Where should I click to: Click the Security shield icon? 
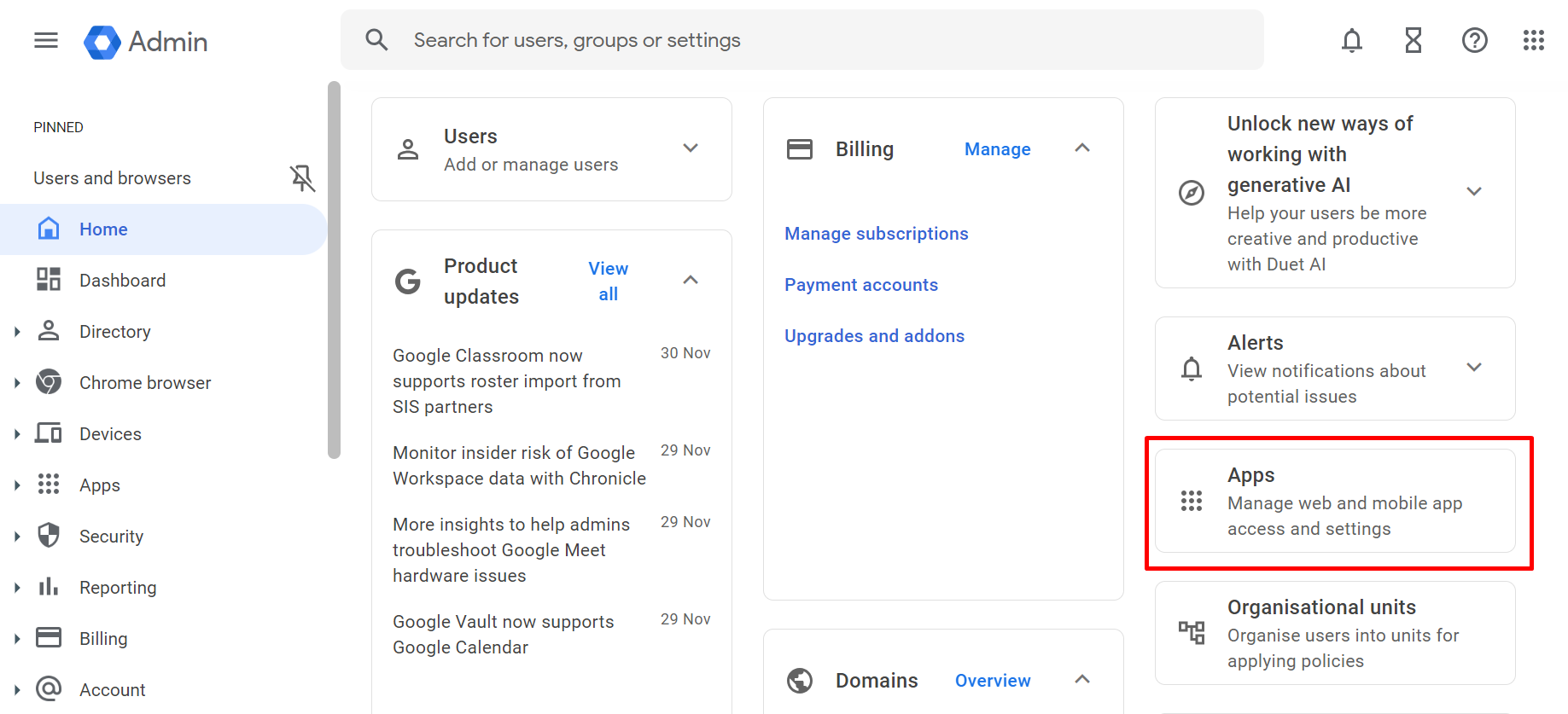[x=49, y=536]
